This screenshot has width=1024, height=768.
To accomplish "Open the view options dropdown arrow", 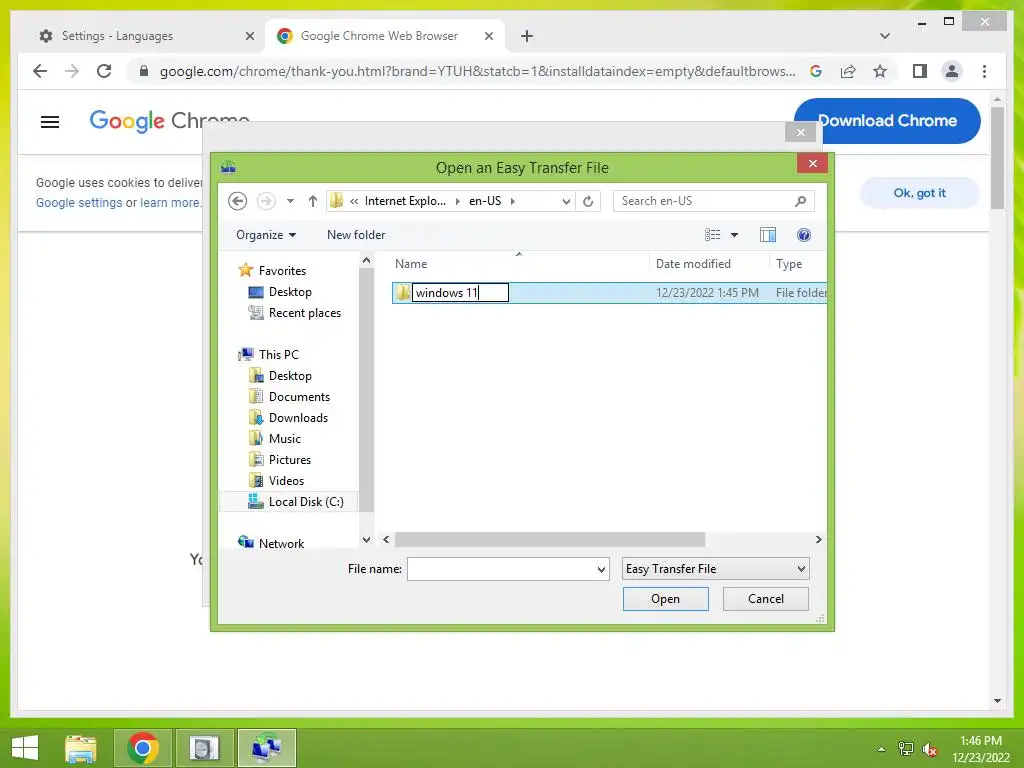I will click(x=734, y=234).
